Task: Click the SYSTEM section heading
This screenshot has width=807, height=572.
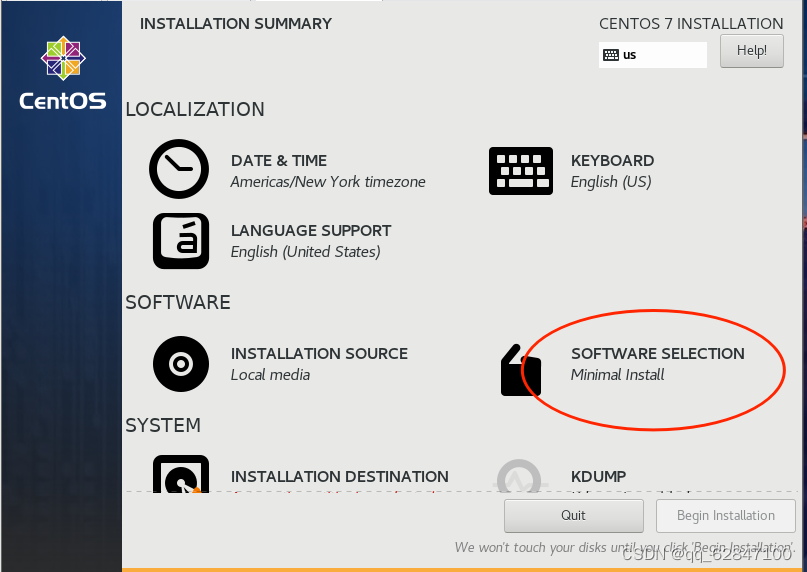Action: tap(163, 425)
